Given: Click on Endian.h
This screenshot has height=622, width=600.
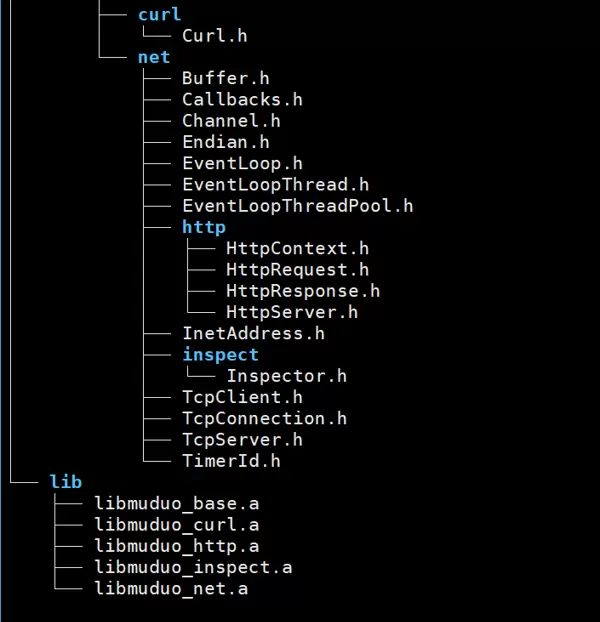Looking at the screenshot, I should [225, 142].
